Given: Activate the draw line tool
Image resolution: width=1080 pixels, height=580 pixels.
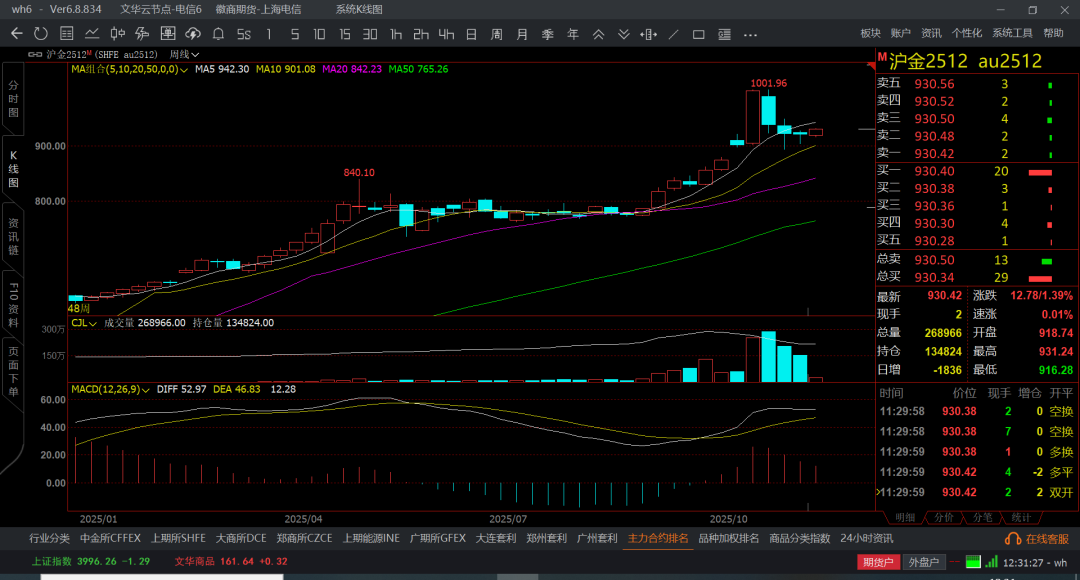Looking at the screenshot, I should [674, 34].
